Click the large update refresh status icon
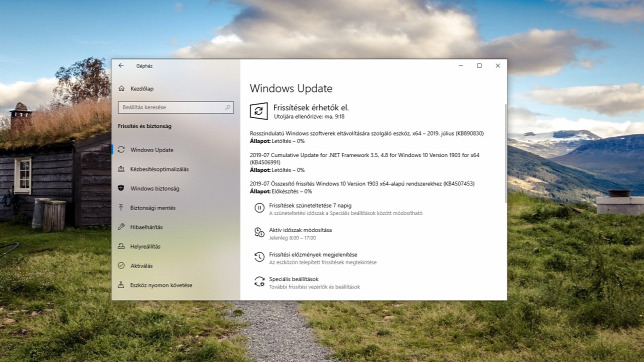 pos(259,111)
